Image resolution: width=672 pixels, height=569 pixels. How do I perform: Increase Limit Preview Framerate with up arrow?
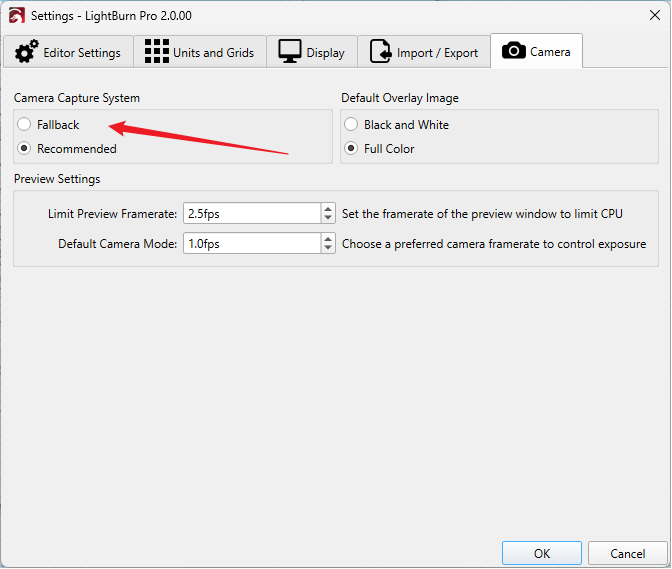328,209
